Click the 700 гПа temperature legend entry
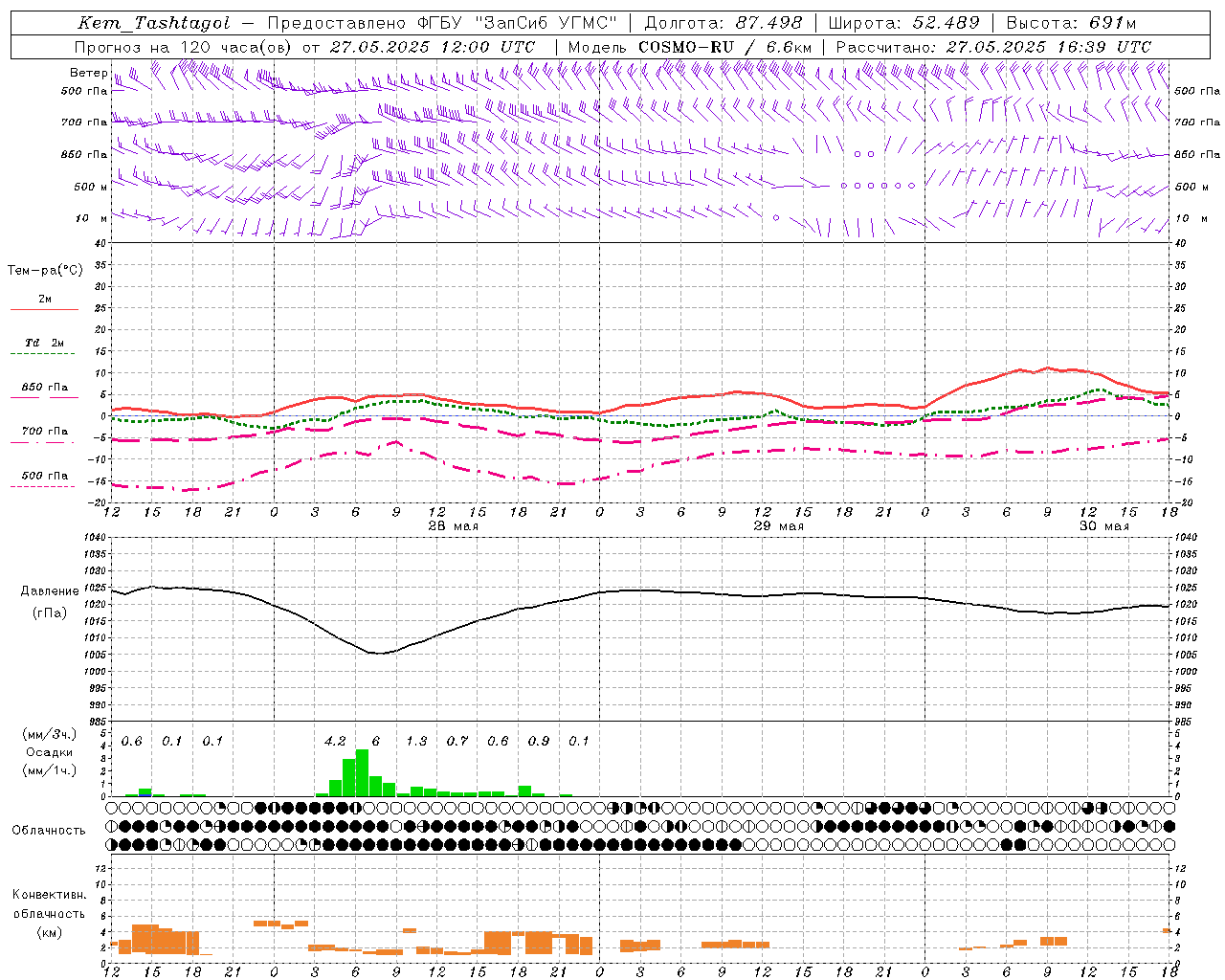This screenshot has width=1225, height=980. [45, 431]
